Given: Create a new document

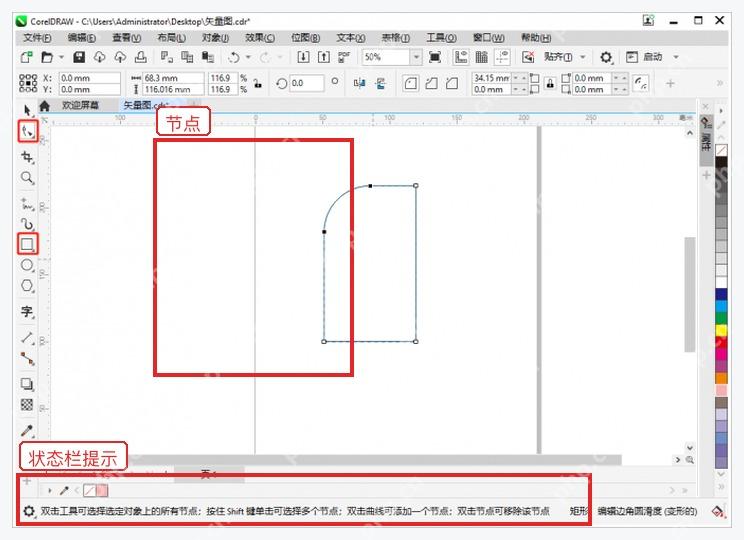Looking at the screenshot, I should (x=27, y=57).
